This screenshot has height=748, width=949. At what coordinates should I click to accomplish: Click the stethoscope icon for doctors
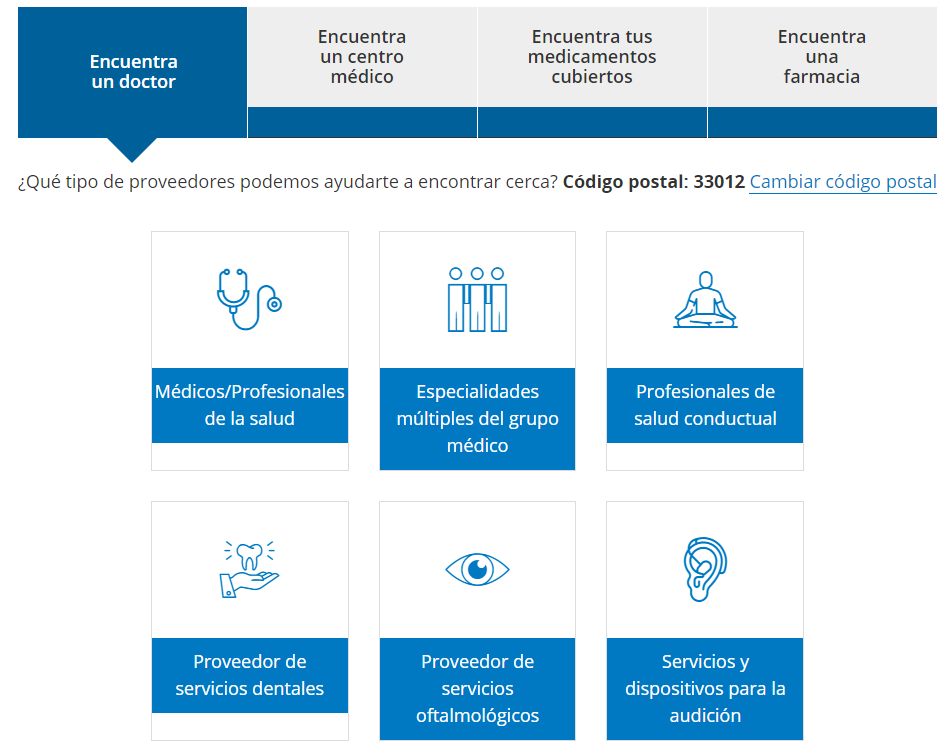[249, 297]
